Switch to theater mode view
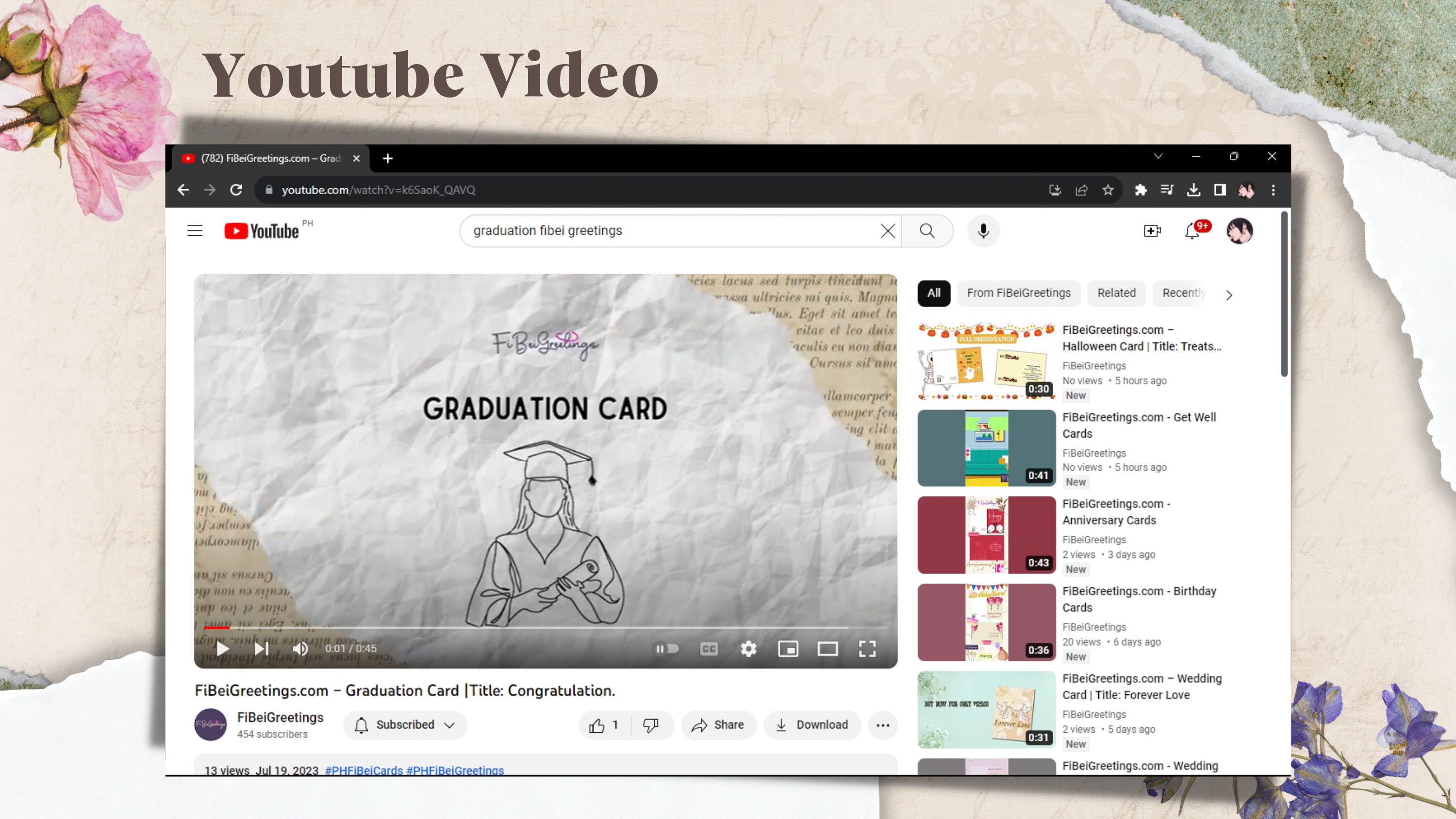Screen dimensions: 1456x819 click(x=827, y=648)
